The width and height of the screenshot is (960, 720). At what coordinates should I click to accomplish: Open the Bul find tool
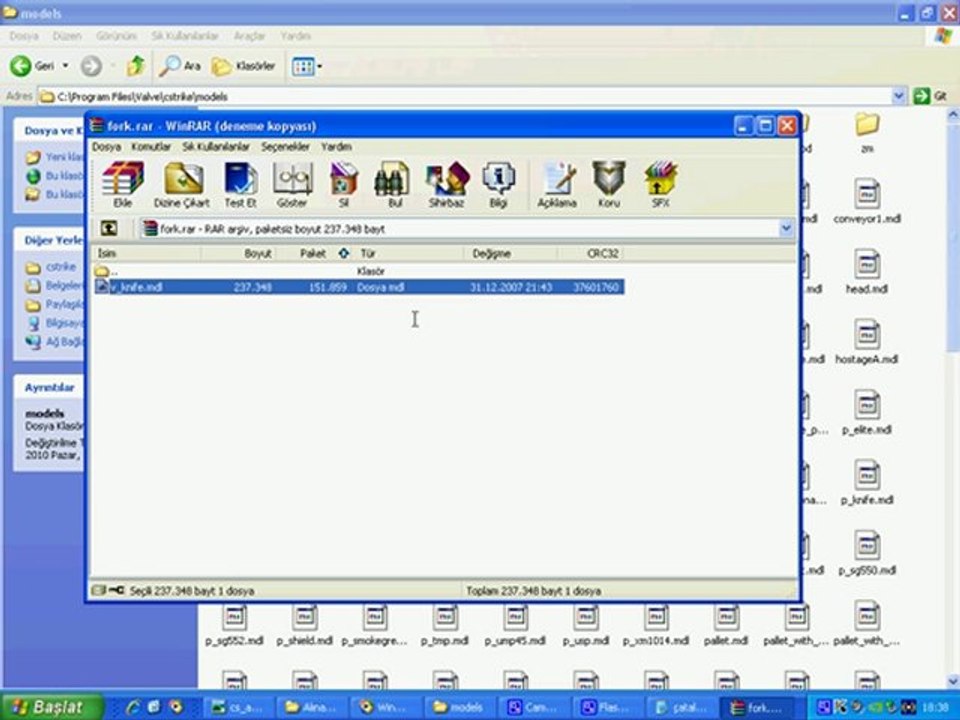click(x=394, y=184)
